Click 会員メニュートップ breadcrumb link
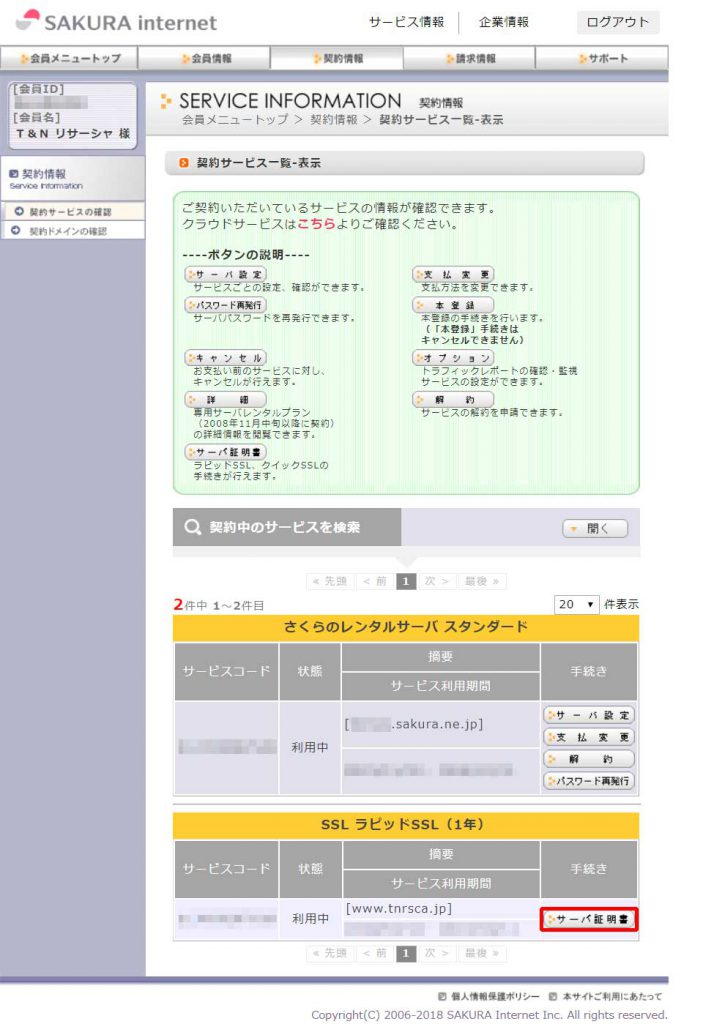703x1024 pixels. pos(235,120)
